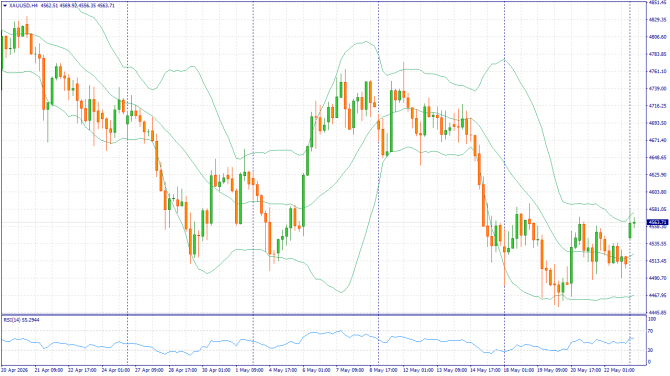Image resolution: width=670 pixels, height=376 pixels.
Task: Click the 22 Apr 17:00 time label
Action: point(82,370)
